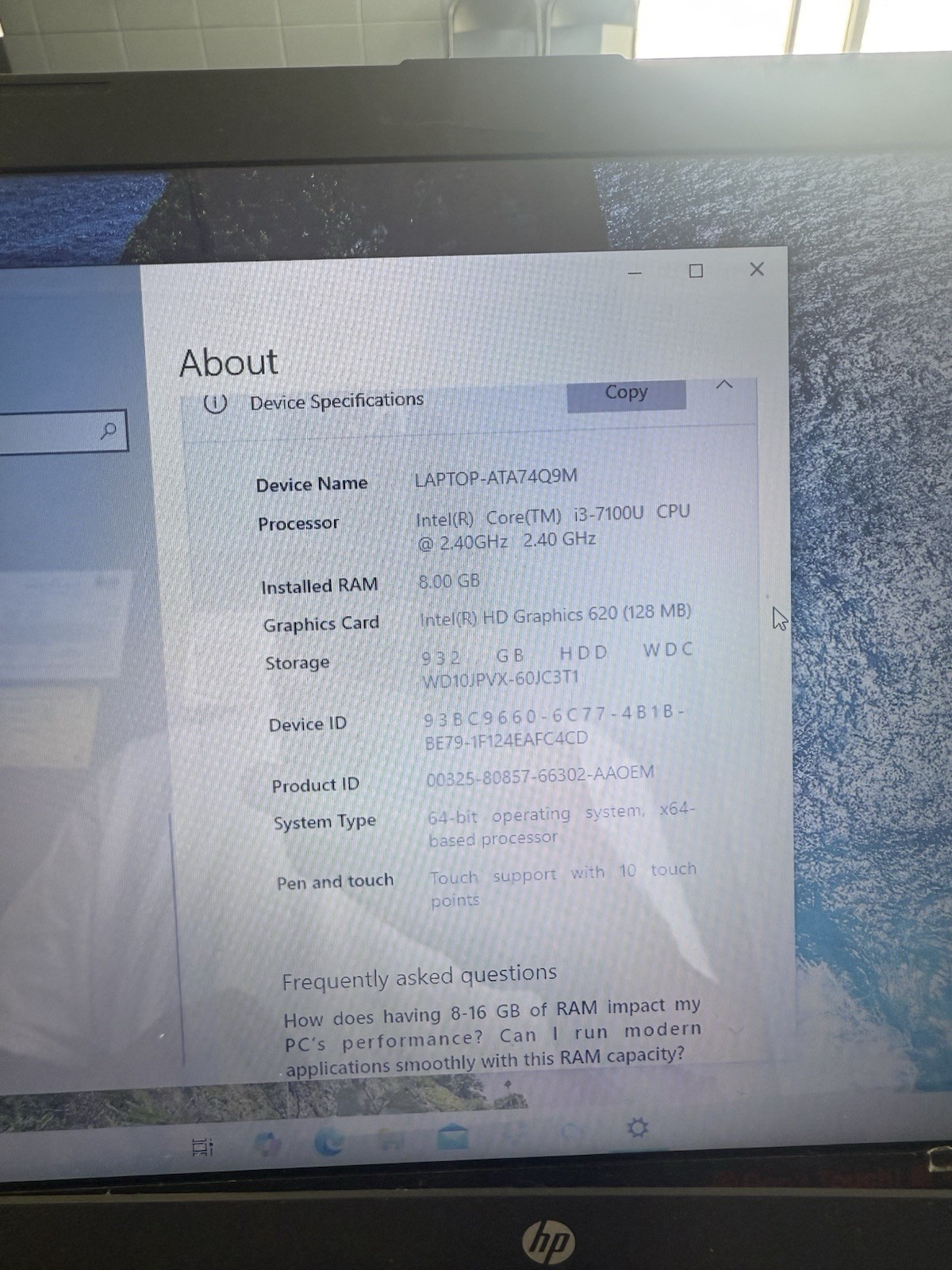Image resolution: width=952 pixels, height=1270 pixels.
Task: Click the device name LAPTOP-ATA74Q9M
Action: pyautogui.click(x=496, y=478)
